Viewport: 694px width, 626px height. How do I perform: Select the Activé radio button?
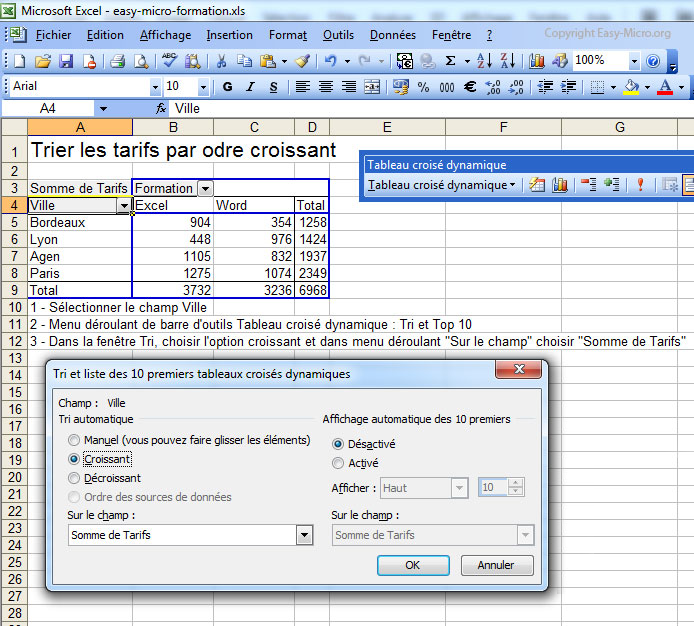click(x=338, y=463)
